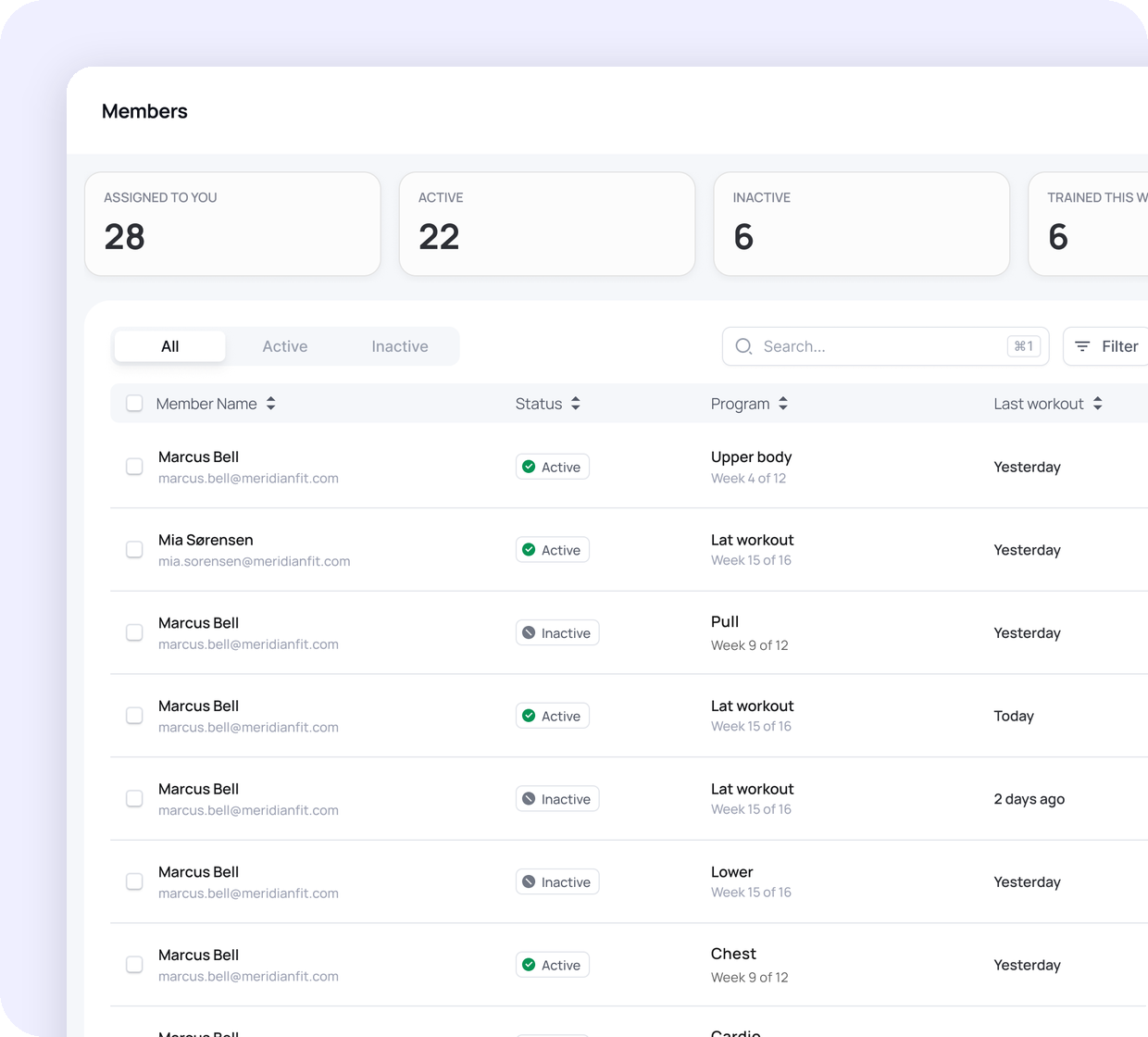Open the Inactive 6 stat card
Viewport: 1148px width, 1037px height.
(862, 224)
